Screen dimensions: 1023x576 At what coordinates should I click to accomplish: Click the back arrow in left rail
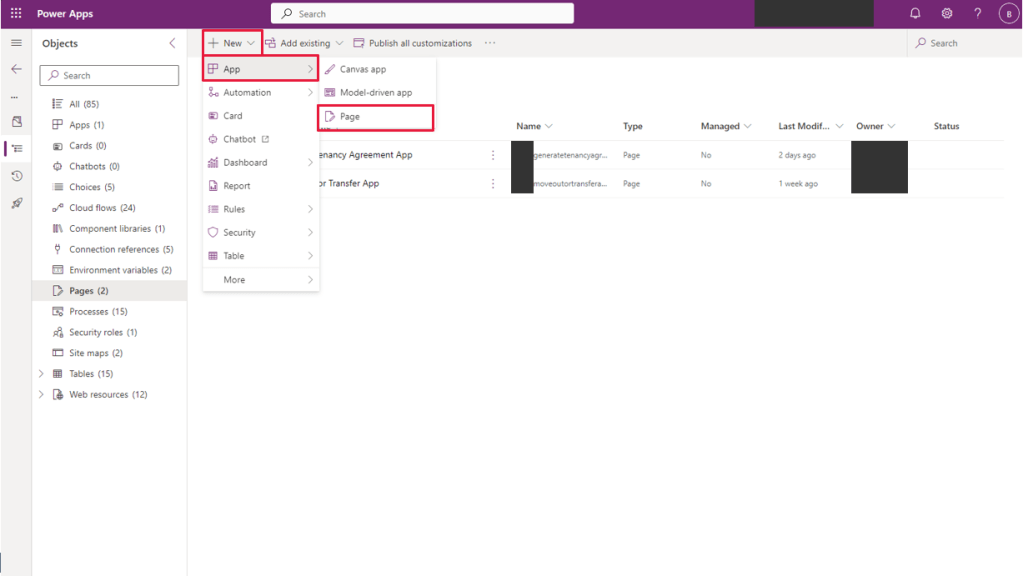click(16, 69)
